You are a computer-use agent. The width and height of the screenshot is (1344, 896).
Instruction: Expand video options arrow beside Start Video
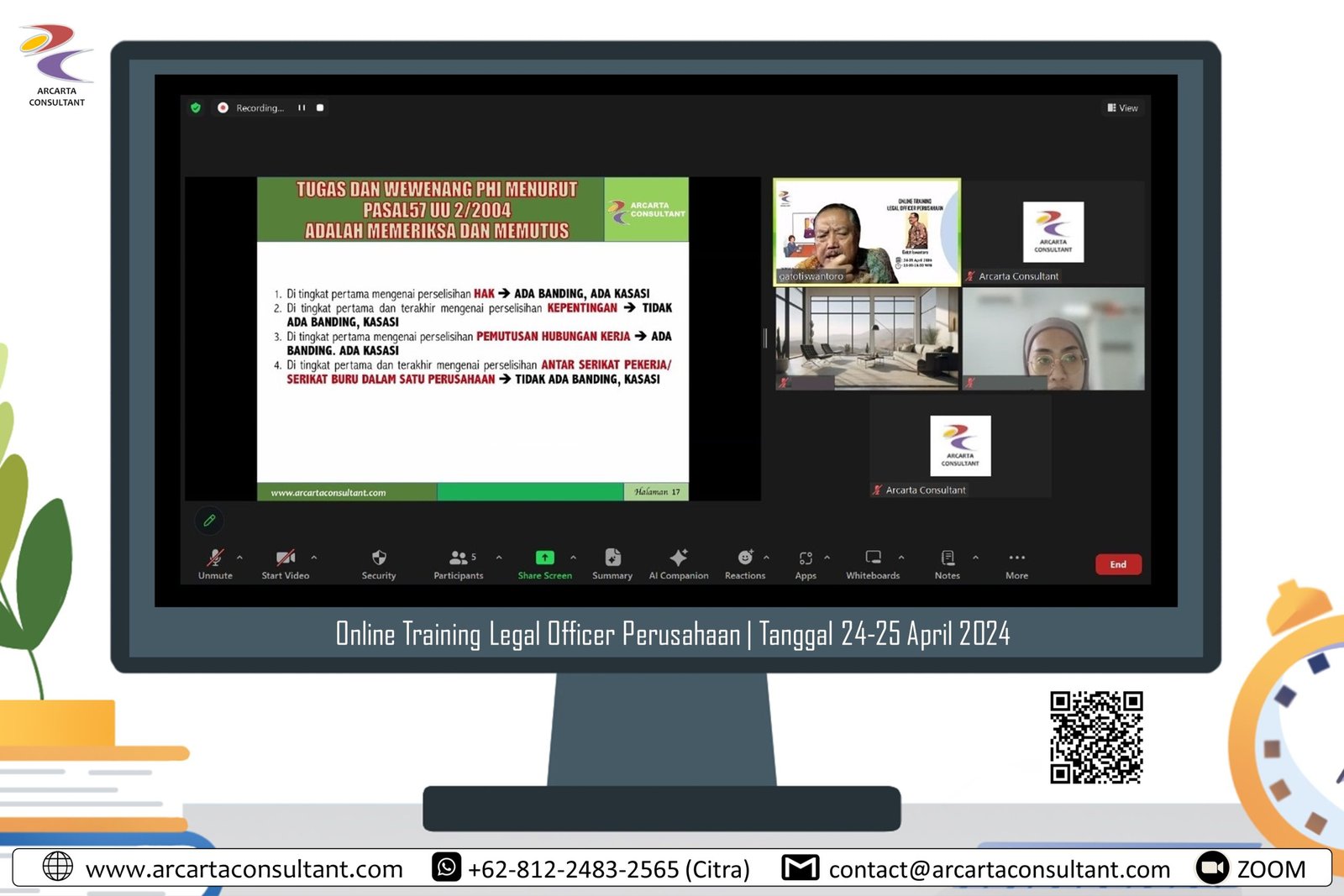coord(314,558)
